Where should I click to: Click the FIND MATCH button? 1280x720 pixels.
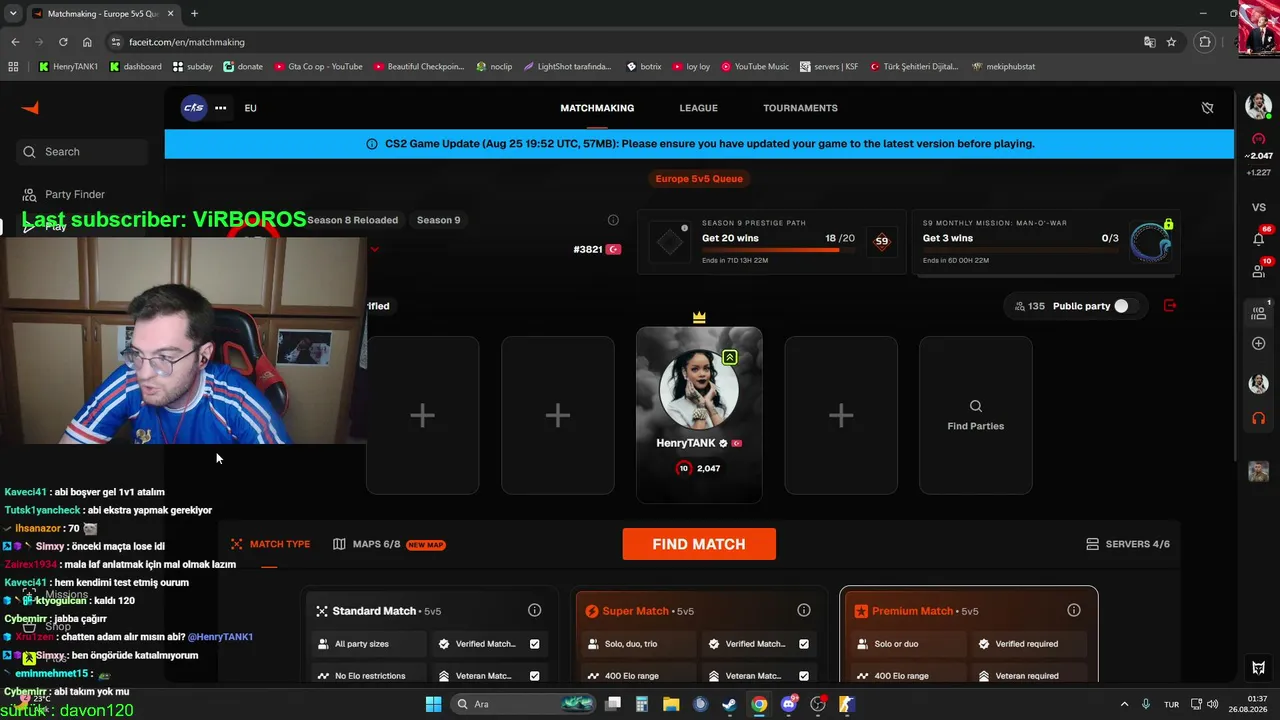click(699, 544)
